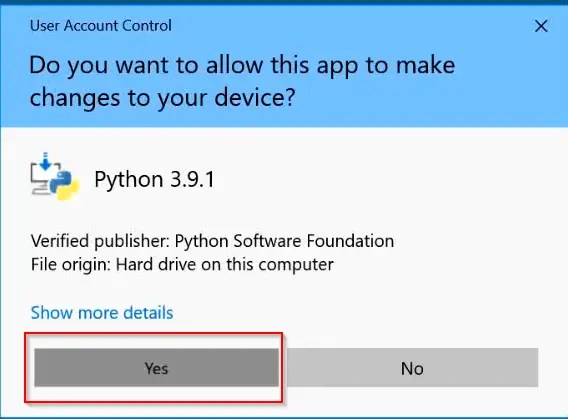Click the 'Do you want to allow' heading line

click(242, 65)
